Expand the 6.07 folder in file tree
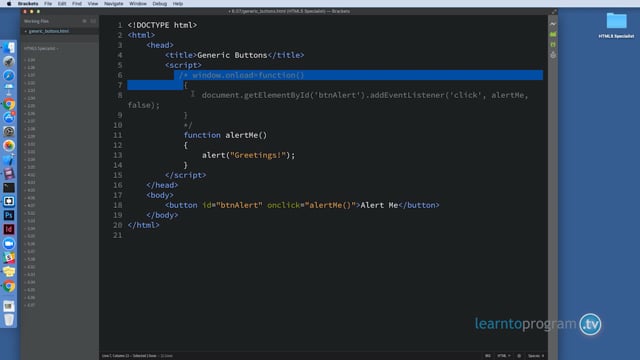Image resolution: width=640 pixels, height=360 pixels. [x=31, y=305]
